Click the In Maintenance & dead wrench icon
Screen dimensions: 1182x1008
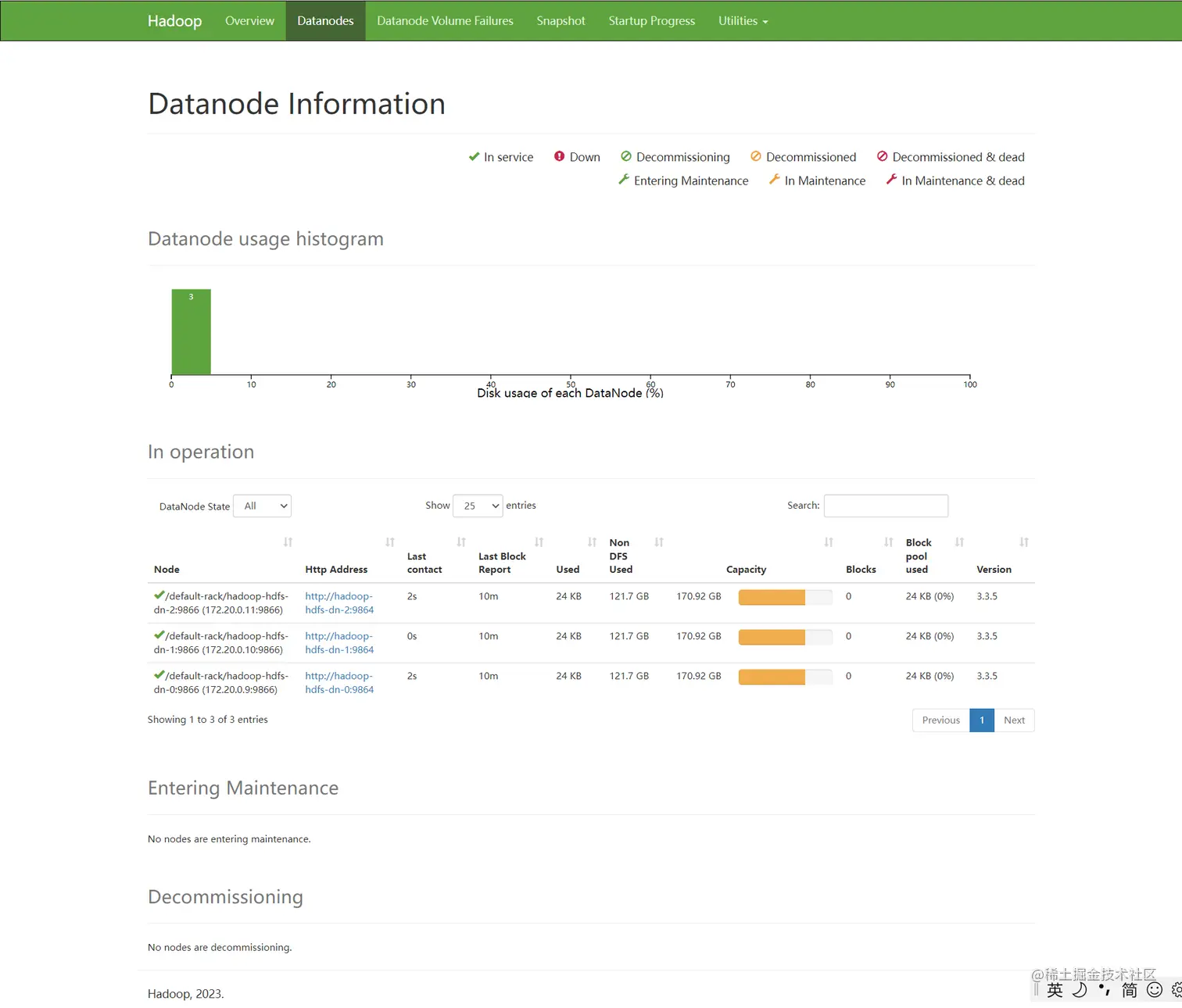tap(891, 180)
